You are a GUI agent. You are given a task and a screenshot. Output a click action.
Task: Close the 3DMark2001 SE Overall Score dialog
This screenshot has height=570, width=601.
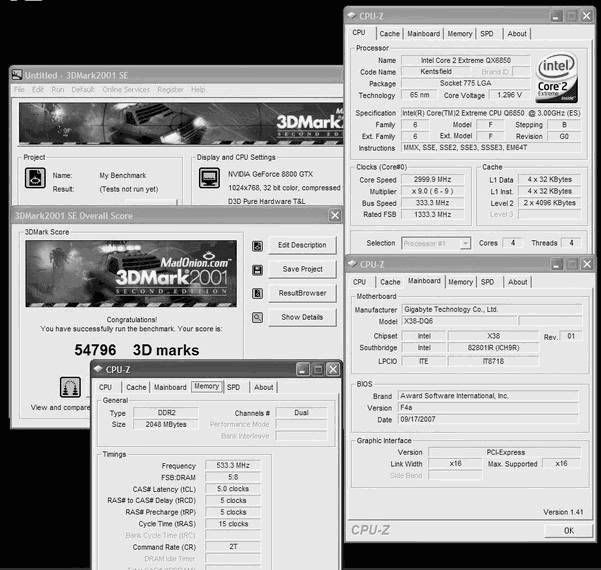(x=335, y=215)
